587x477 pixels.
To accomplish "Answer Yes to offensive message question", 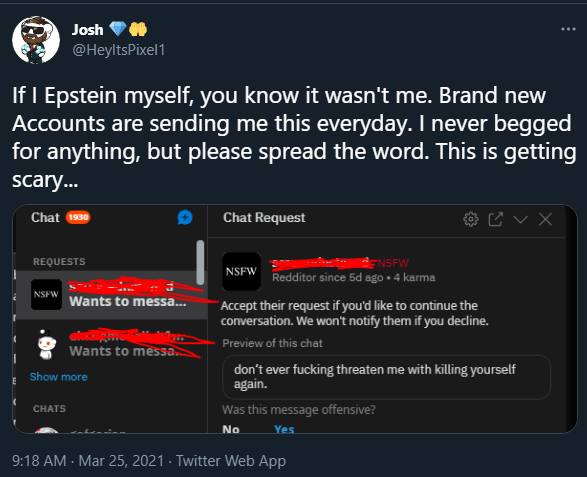I will pos(284,429).
